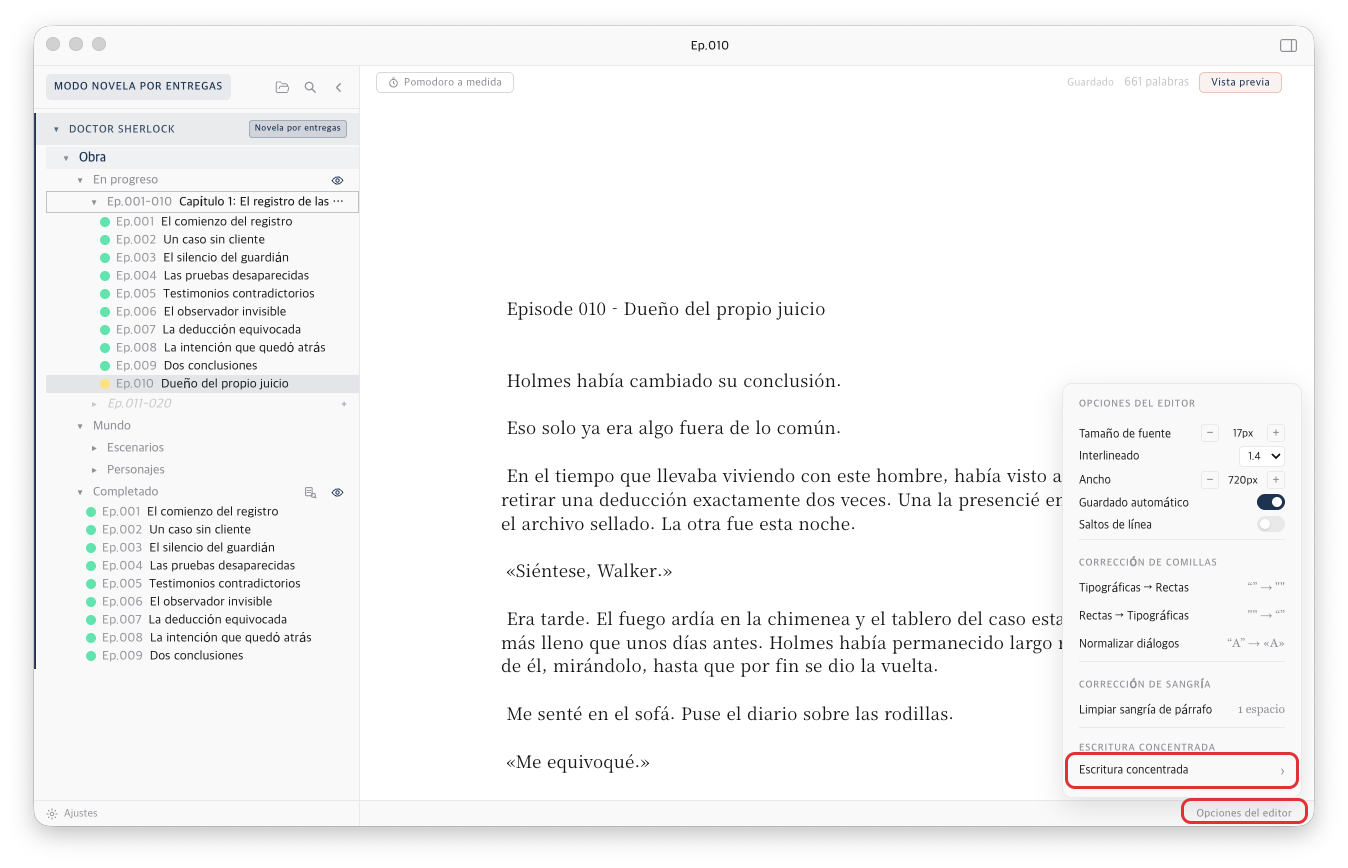Increase Tamaño de fuente with plus button
Image resolution: width=1348 pixels, height=868 pixels.
[x=1276, y=433]
